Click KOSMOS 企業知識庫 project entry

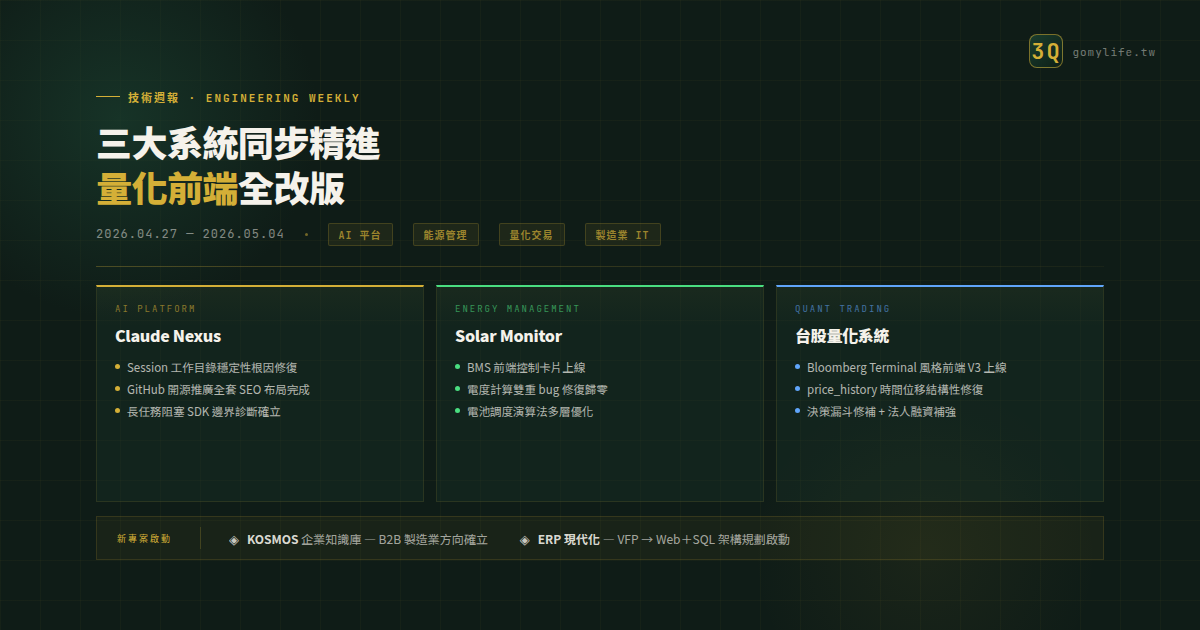(367, 540)
